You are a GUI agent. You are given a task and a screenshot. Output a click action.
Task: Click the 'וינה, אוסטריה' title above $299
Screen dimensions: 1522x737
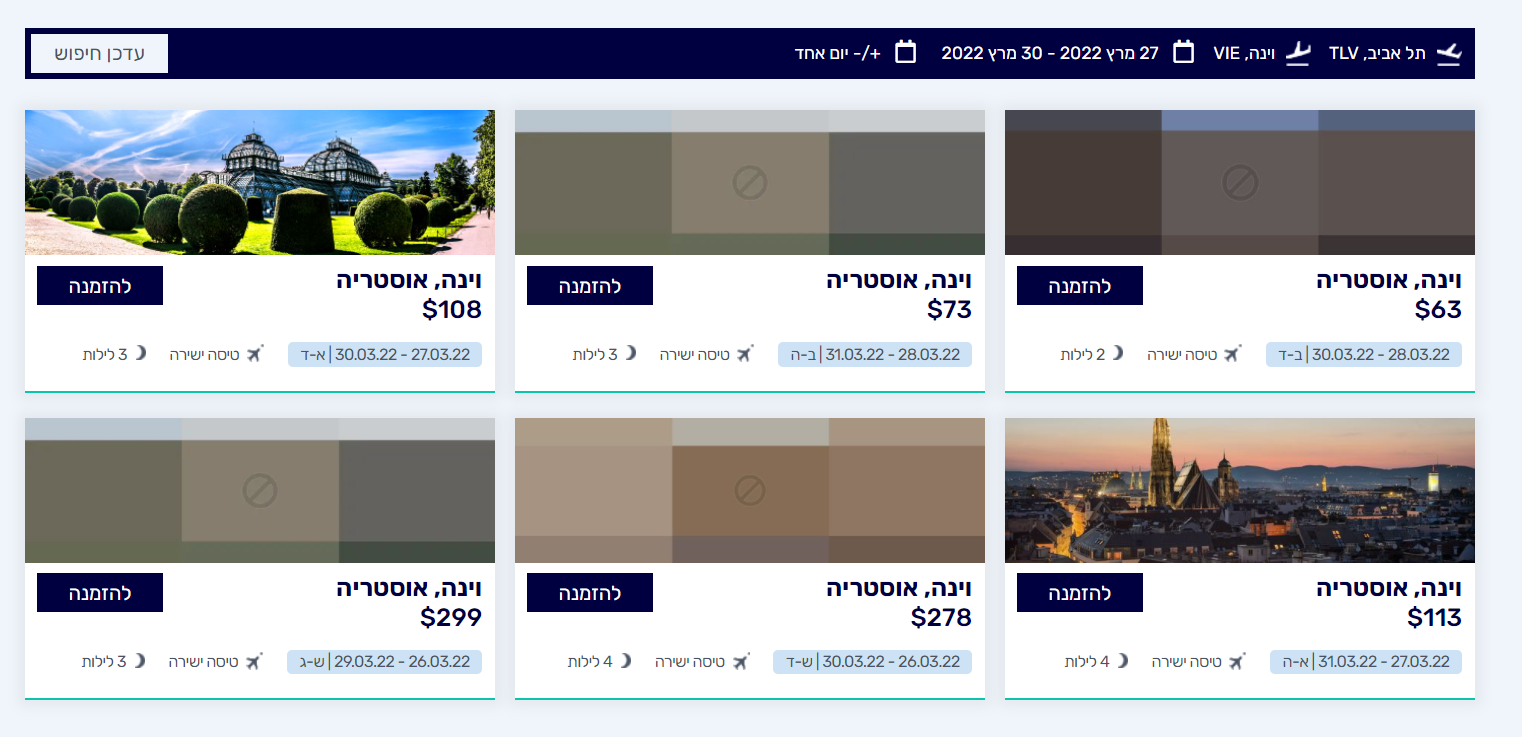pos(409,589)
